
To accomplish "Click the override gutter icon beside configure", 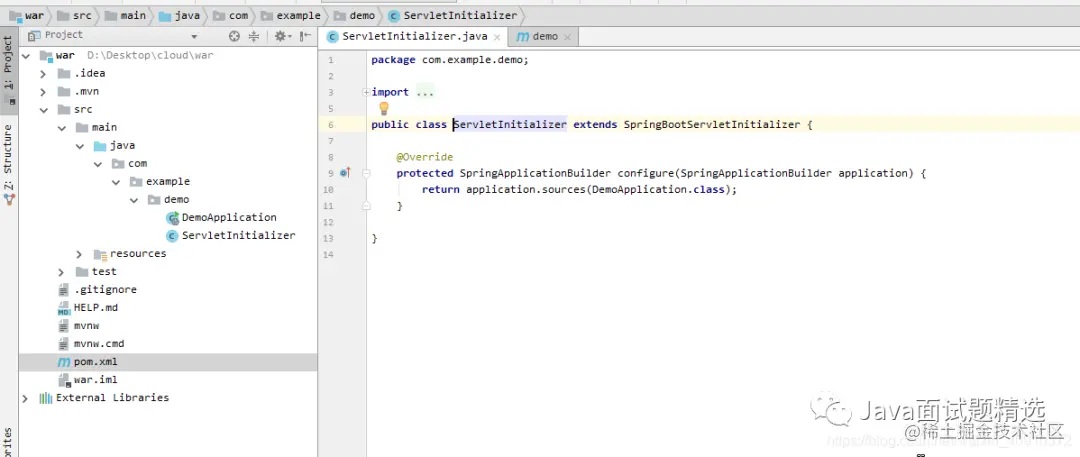I will pyautogui.click(x=346, y=173).
